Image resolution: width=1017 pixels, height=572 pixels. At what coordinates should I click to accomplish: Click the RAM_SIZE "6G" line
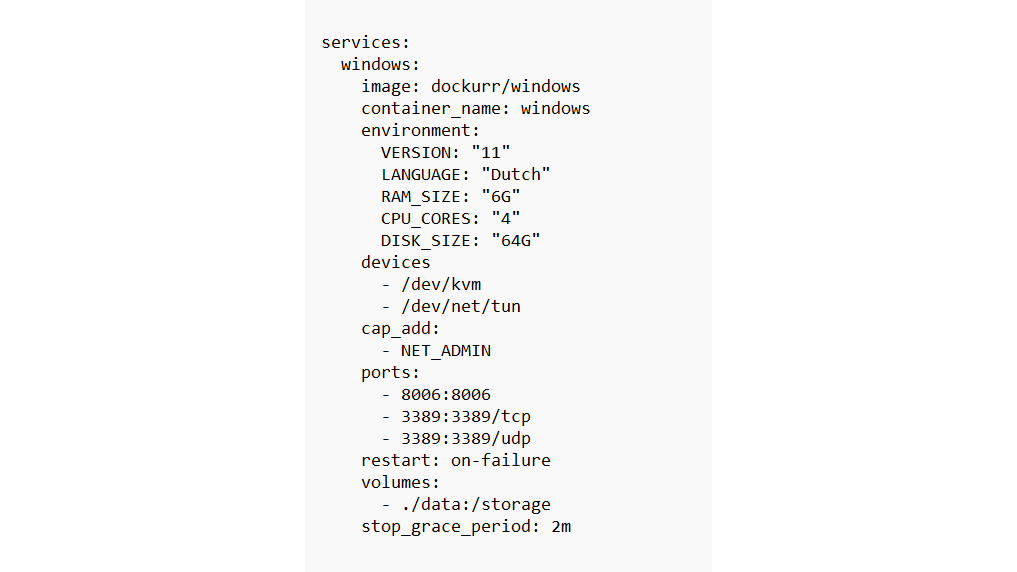(450, 196)
